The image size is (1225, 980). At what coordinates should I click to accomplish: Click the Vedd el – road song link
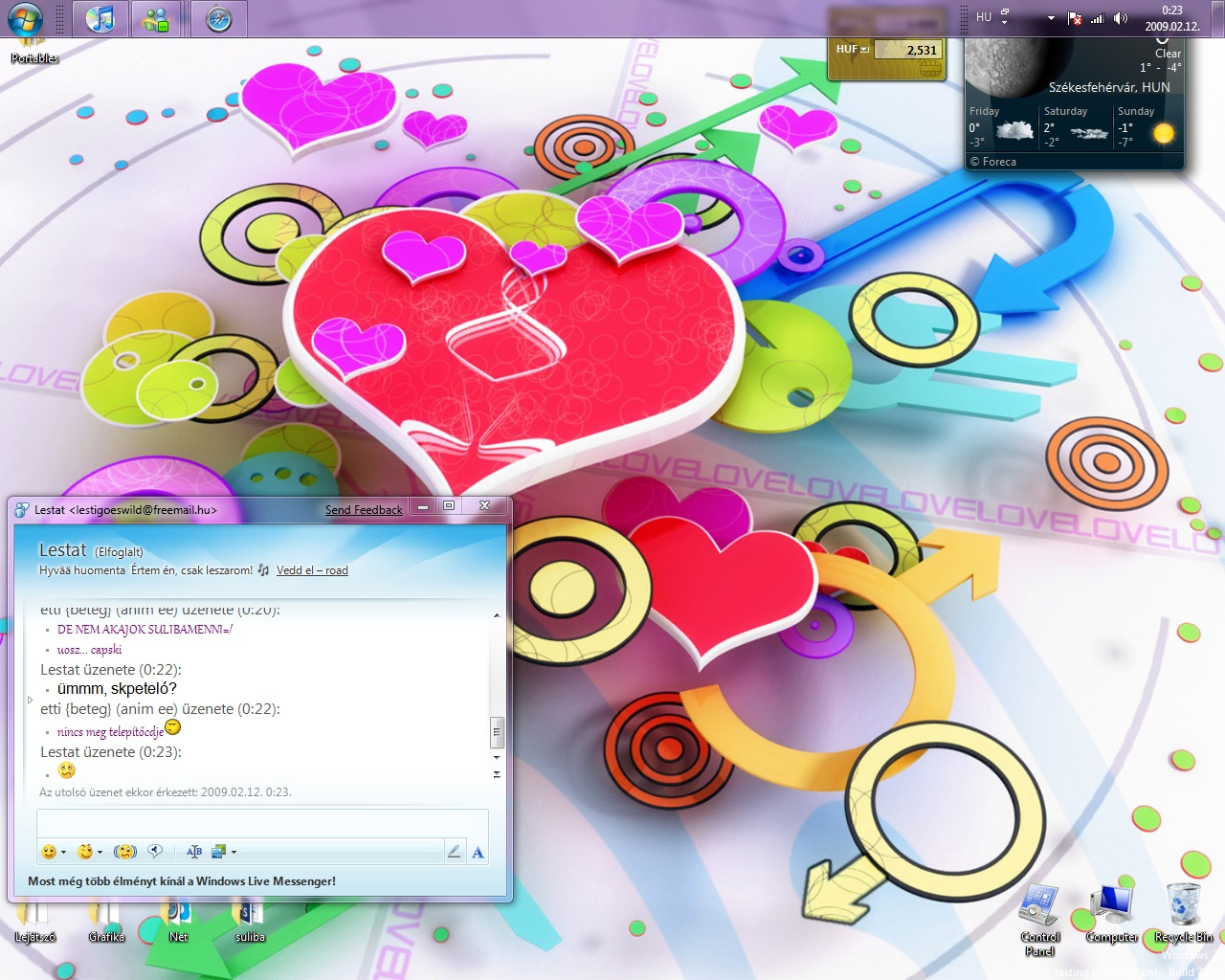click(x=312, y=570)
